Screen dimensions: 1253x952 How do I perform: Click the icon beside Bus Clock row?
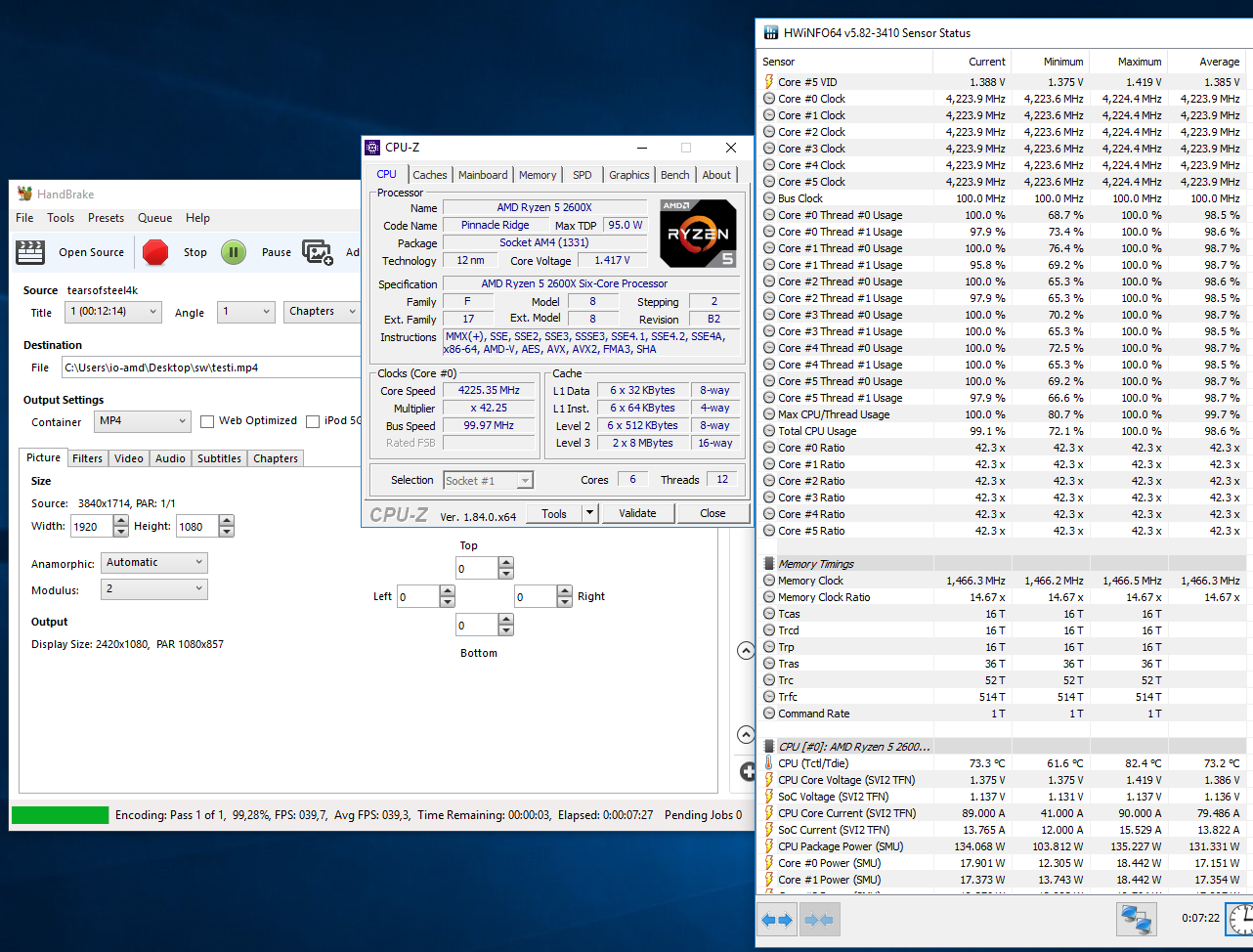(x=769, y=198)
